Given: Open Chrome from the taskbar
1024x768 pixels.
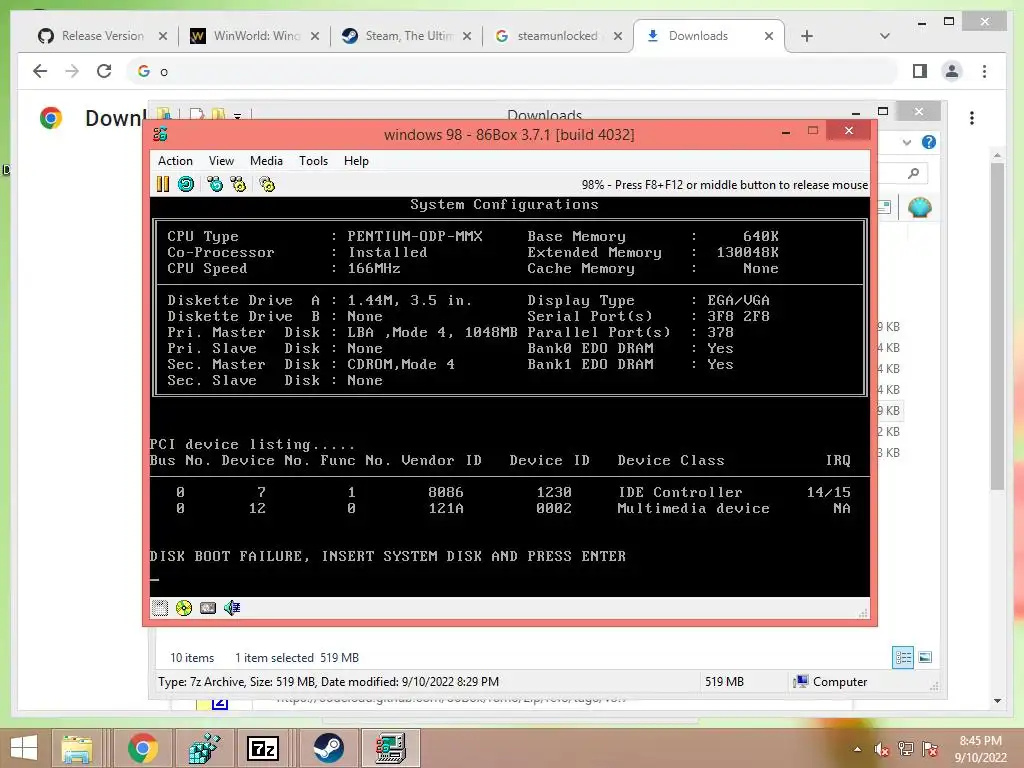Looking at the screenshot, I should pos(143,748).
